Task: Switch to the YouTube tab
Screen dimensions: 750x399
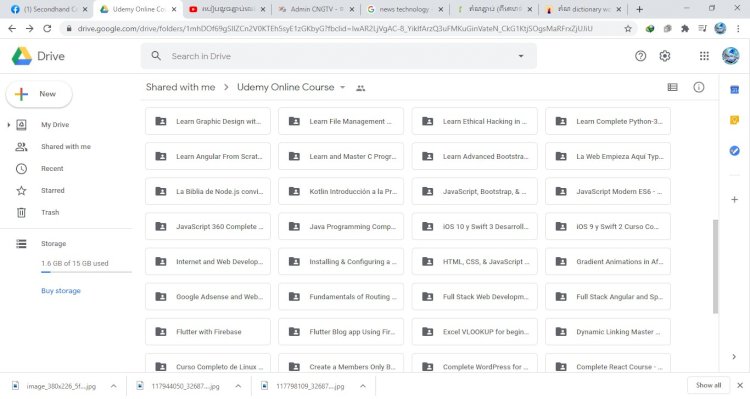Action: point(226,9)
